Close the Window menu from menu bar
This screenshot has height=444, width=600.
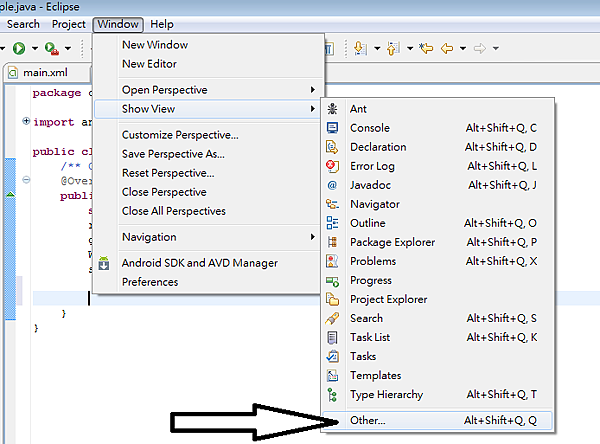click(x=118, y=24)
